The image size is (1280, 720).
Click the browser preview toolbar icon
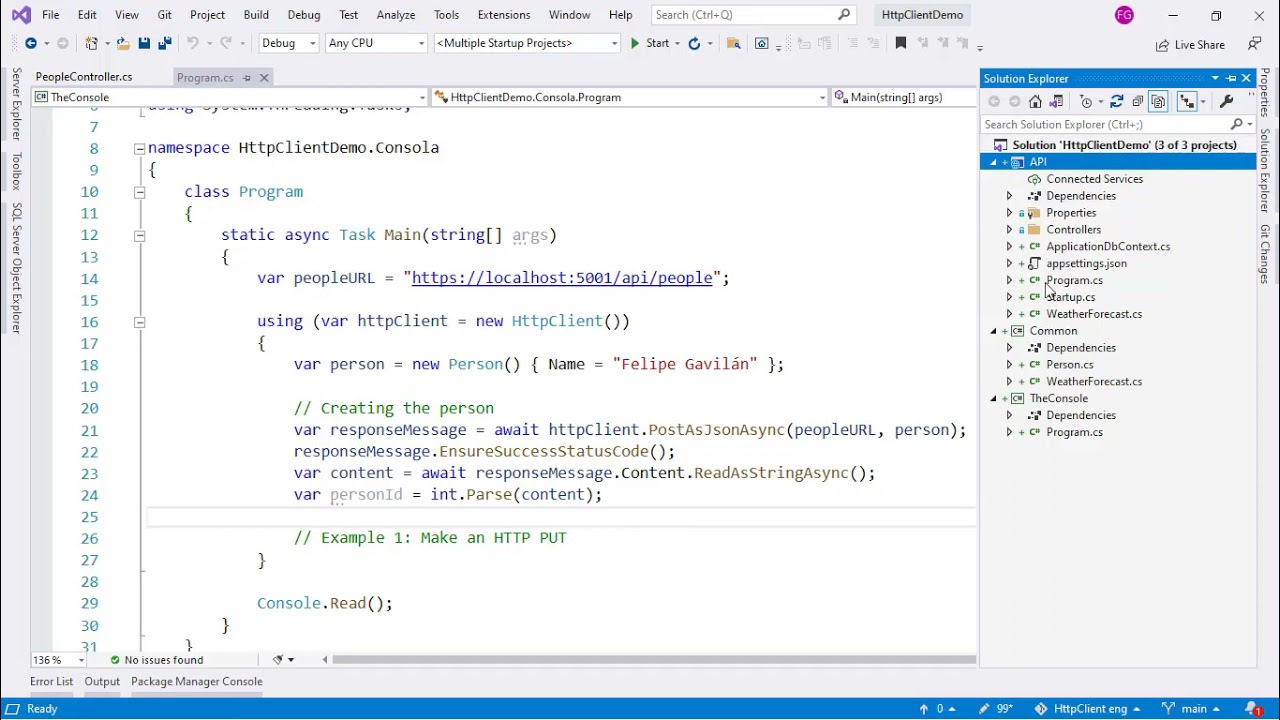click(762, 43)
